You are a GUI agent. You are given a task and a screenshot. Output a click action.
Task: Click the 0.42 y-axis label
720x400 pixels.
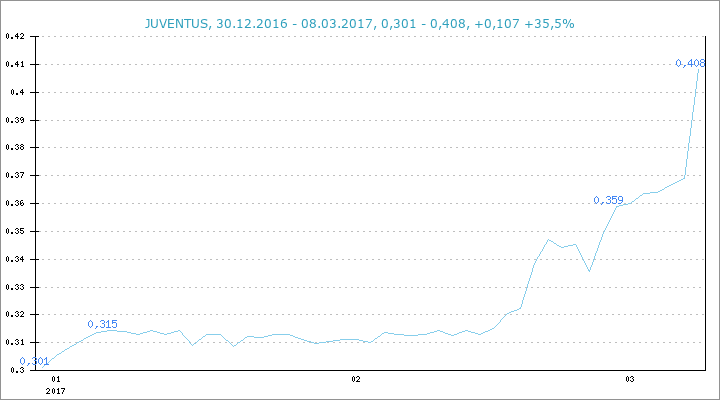(x=15, y=36)
